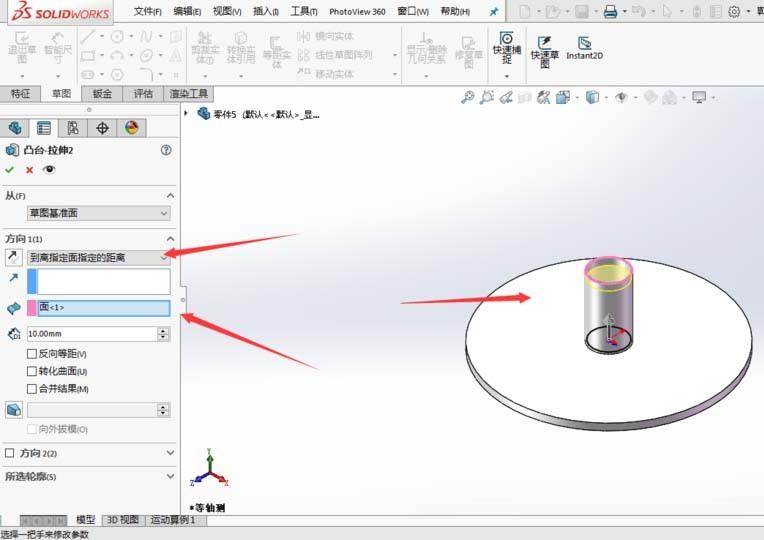Viewport: 764px width, 540px height.
Task: Open the DisplayManager color ball tab
Action: click(132, 128)
